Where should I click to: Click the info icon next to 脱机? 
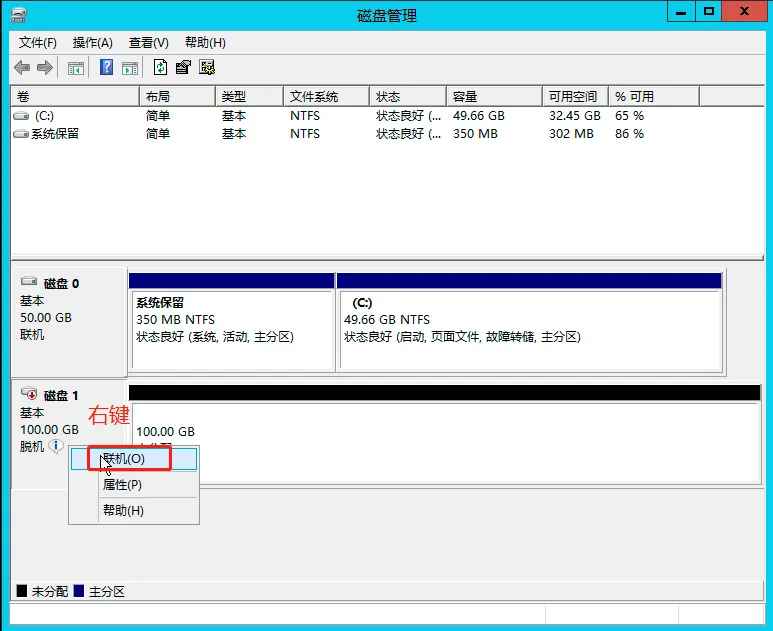pyautogui.click(x=56, y=446)
